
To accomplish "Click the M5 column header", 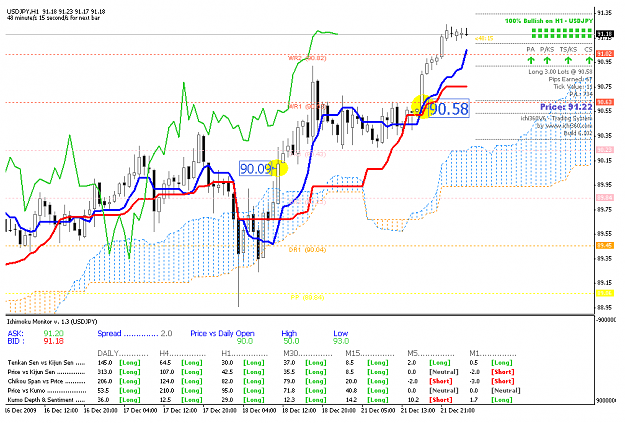I will point(431,354).
